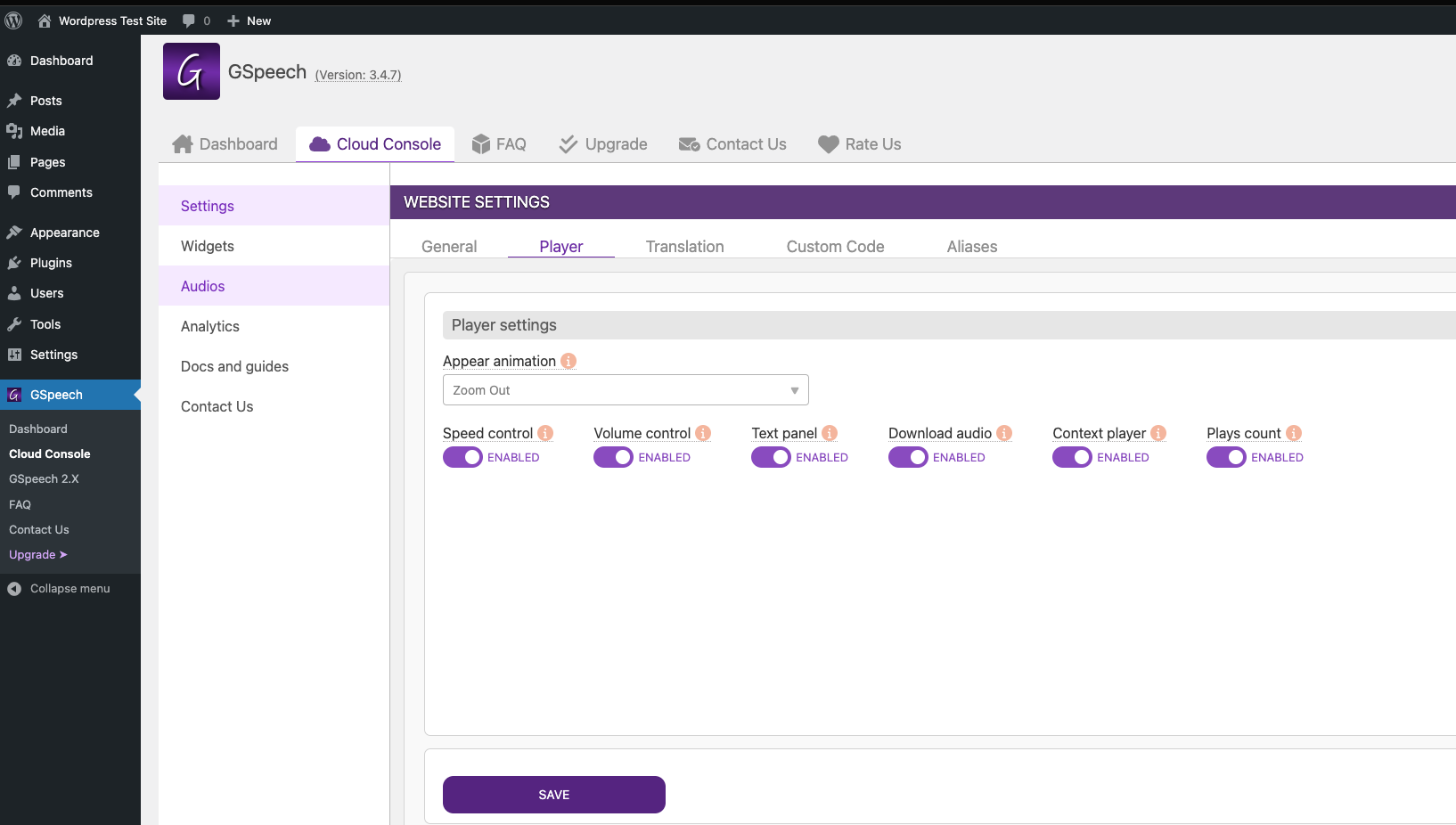
Task: Click the Wordpress Test Site title
Action: click(x=112, y=20)
